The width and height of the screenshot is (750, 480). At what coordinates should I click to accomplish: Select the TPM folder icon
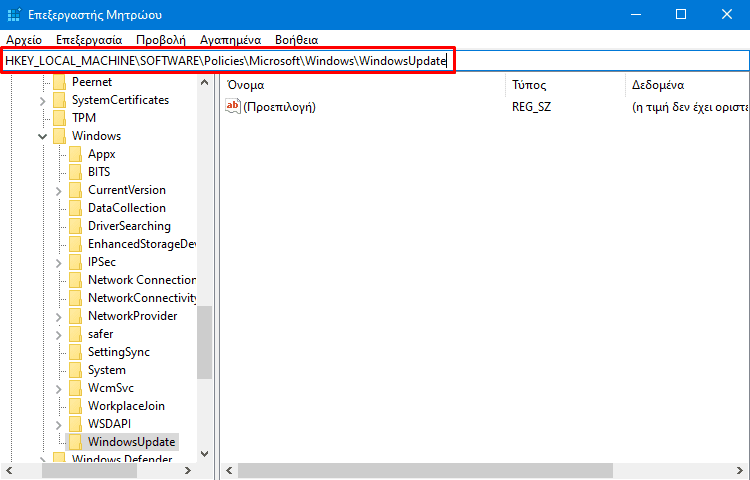pyautogui.click(x=59, y=118)
